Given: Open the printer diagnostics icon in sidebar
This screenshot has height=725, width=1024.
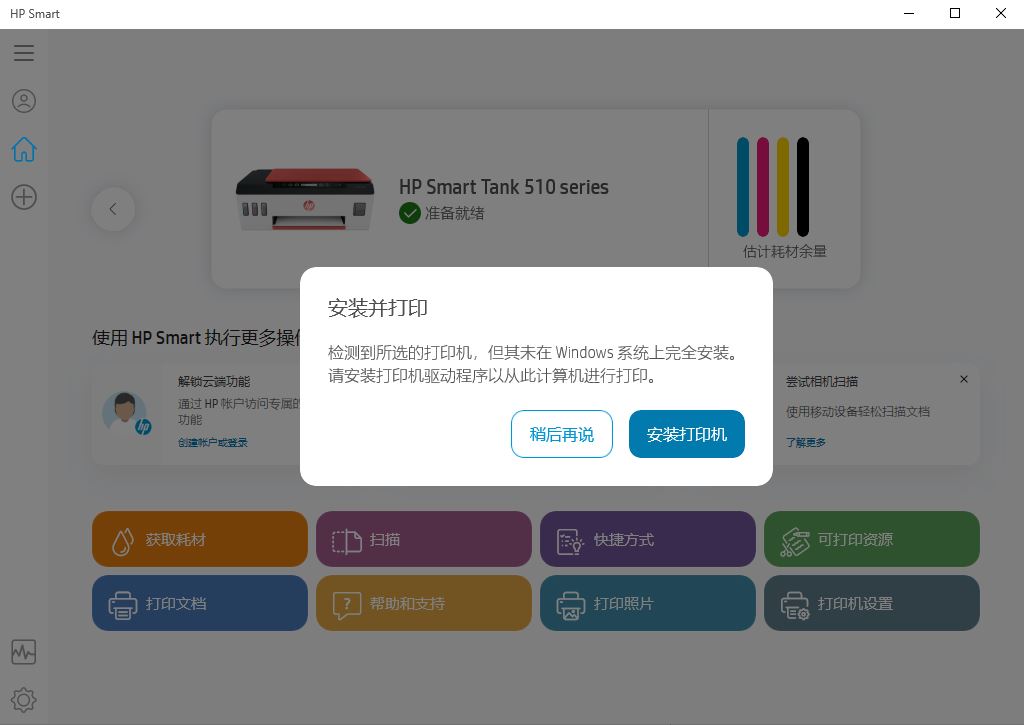Looking at the screenshot, I should 23,651.
